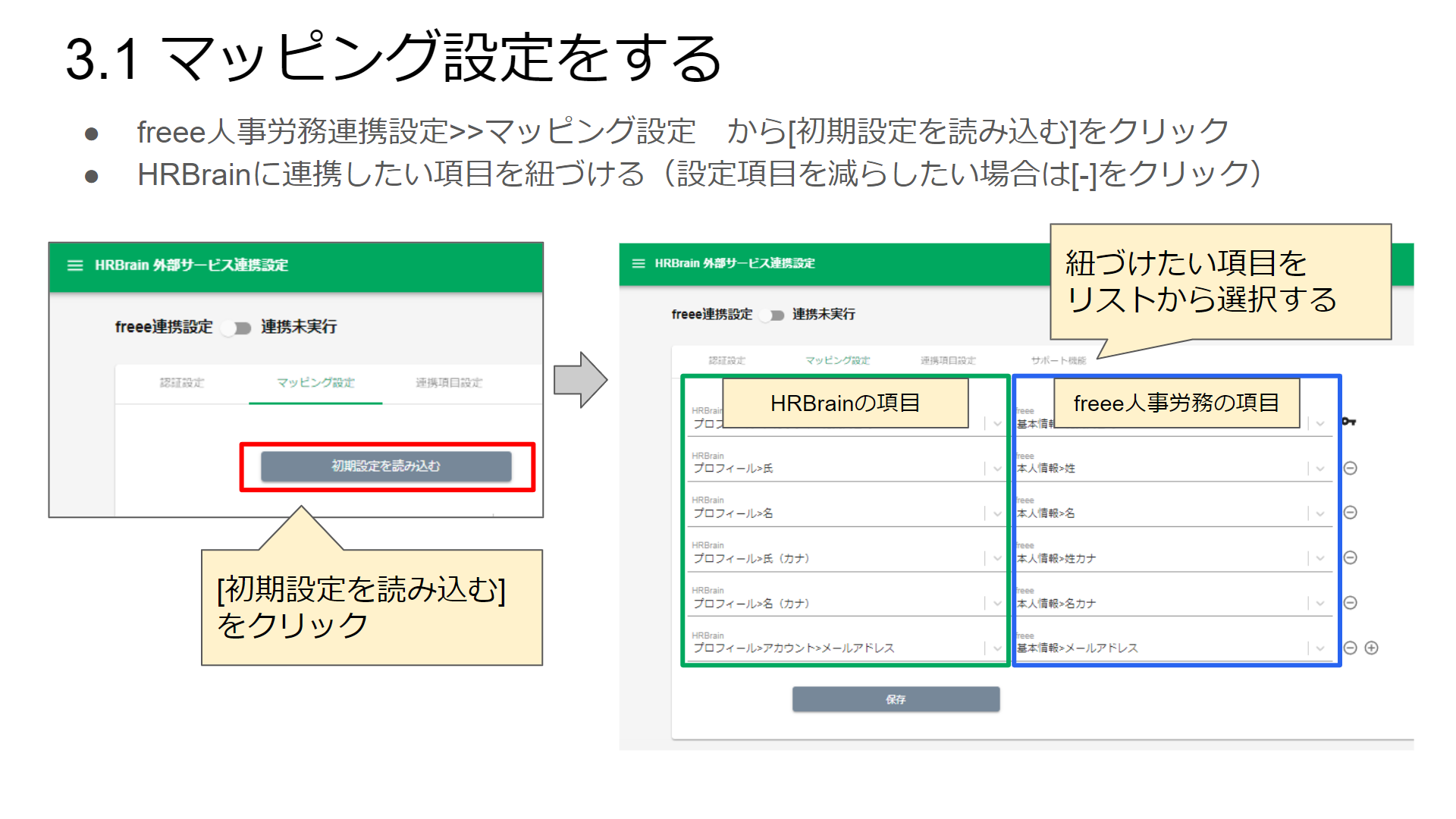Screen dimensions: 1456x819
Task: Click 連携未実行 status text in right screenshot
Action: (x=824, y=314)
